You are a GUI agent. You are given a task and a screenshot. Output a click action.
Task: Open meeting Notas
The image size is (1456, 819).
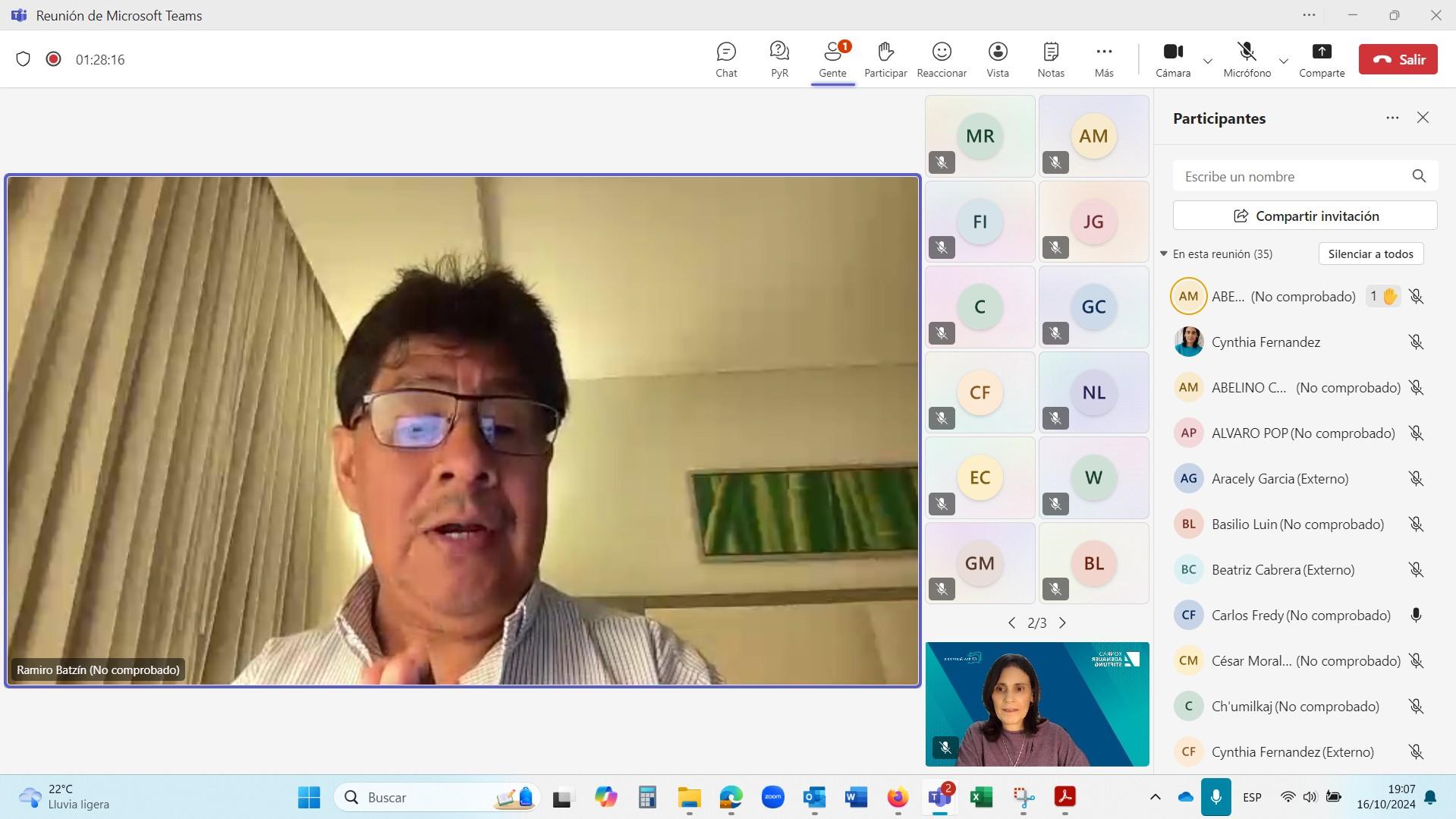(1050, 59)
